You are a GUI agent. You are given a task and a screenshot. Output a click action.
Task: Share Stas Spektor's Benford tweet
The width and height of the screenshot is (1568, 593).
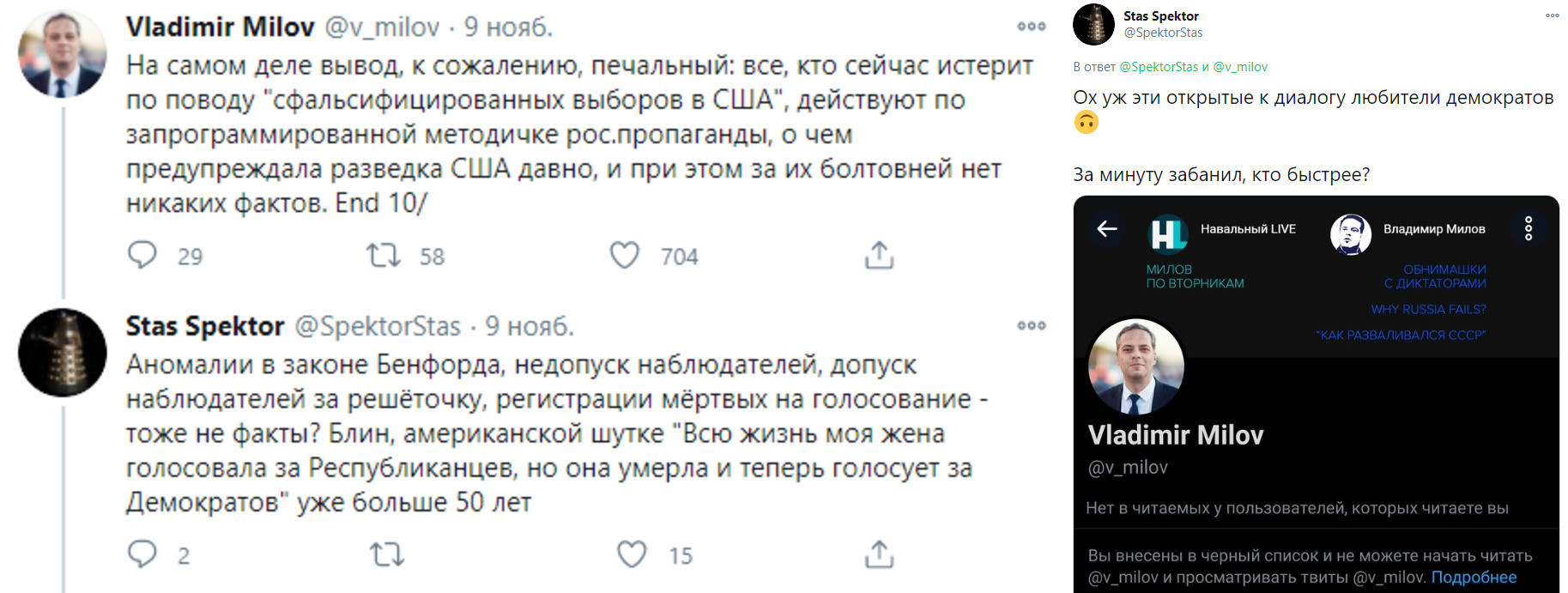point(879,554)
